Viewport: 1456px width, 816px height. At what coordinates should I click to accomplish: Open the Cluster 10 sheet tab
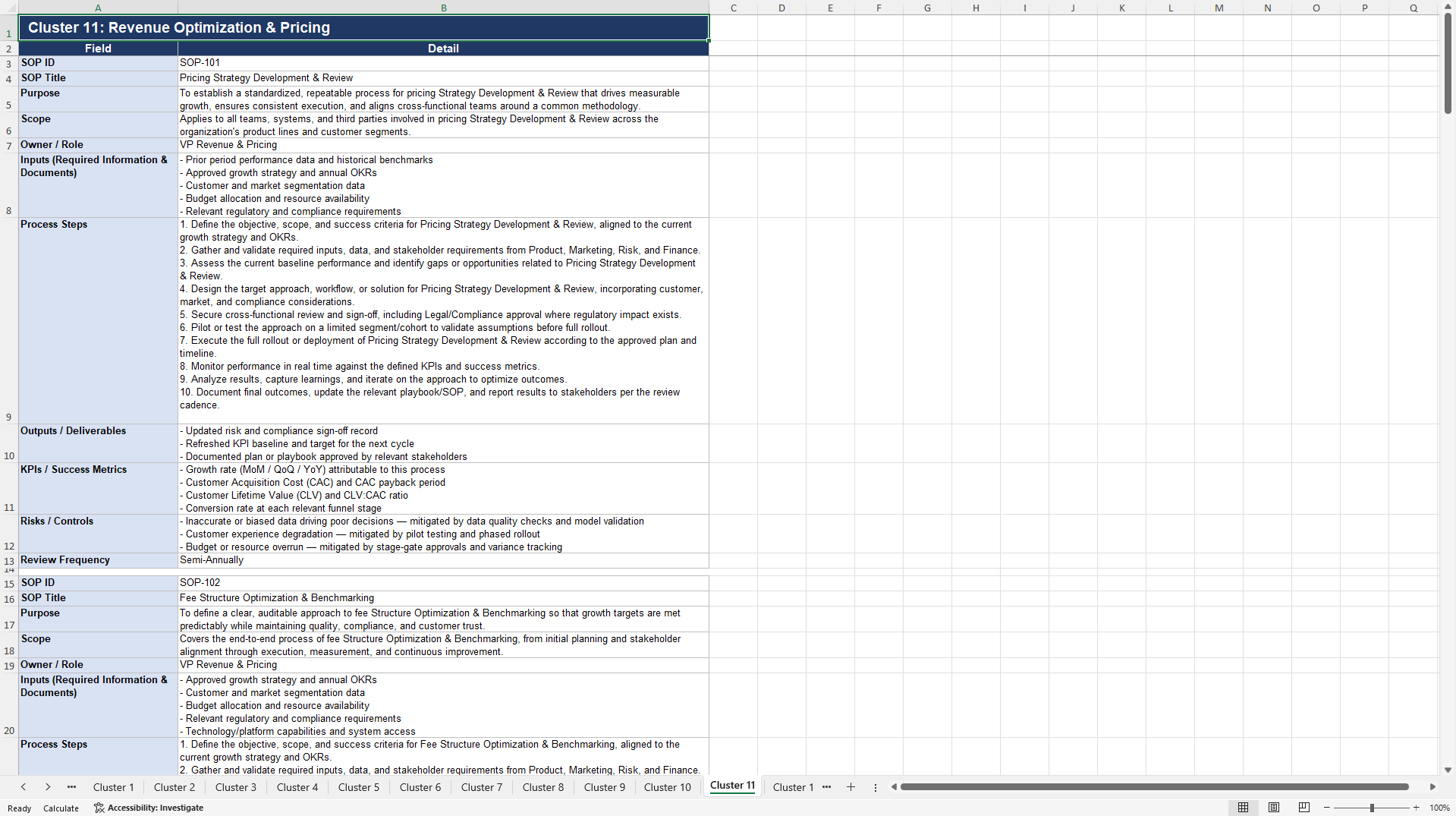tap(668, 787)
